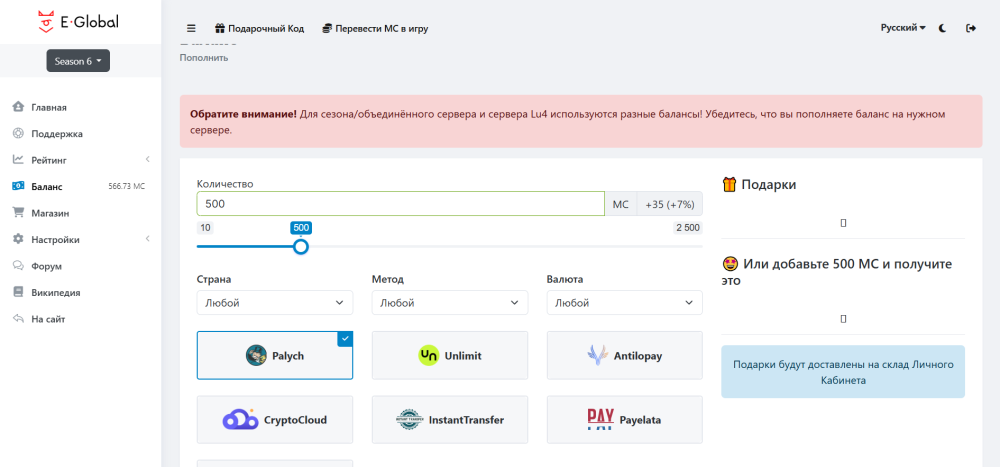Image resolution: width=1000 pixels, height=467 pixels.
Task: Click Перевести МС в игру link
Action: click(375, 28)
